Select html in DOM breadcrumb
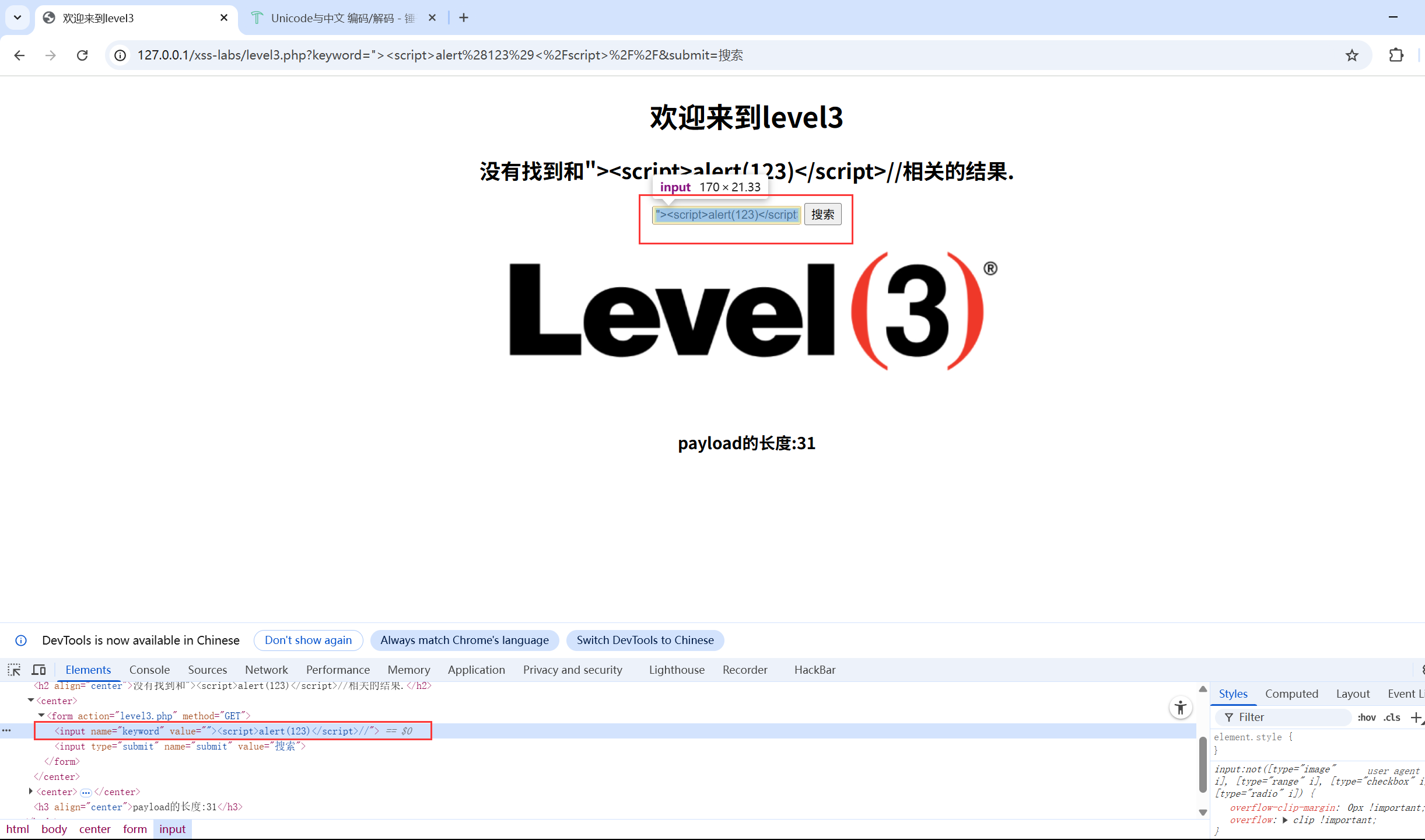Viewport: 1425px width, 840px height. coord(17,829)
